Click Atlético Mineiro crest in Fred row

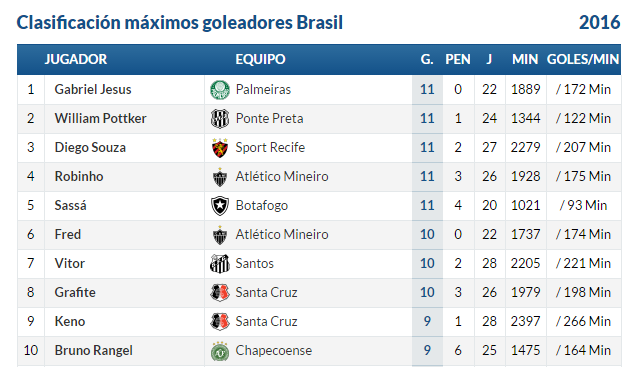pos(220,235)
